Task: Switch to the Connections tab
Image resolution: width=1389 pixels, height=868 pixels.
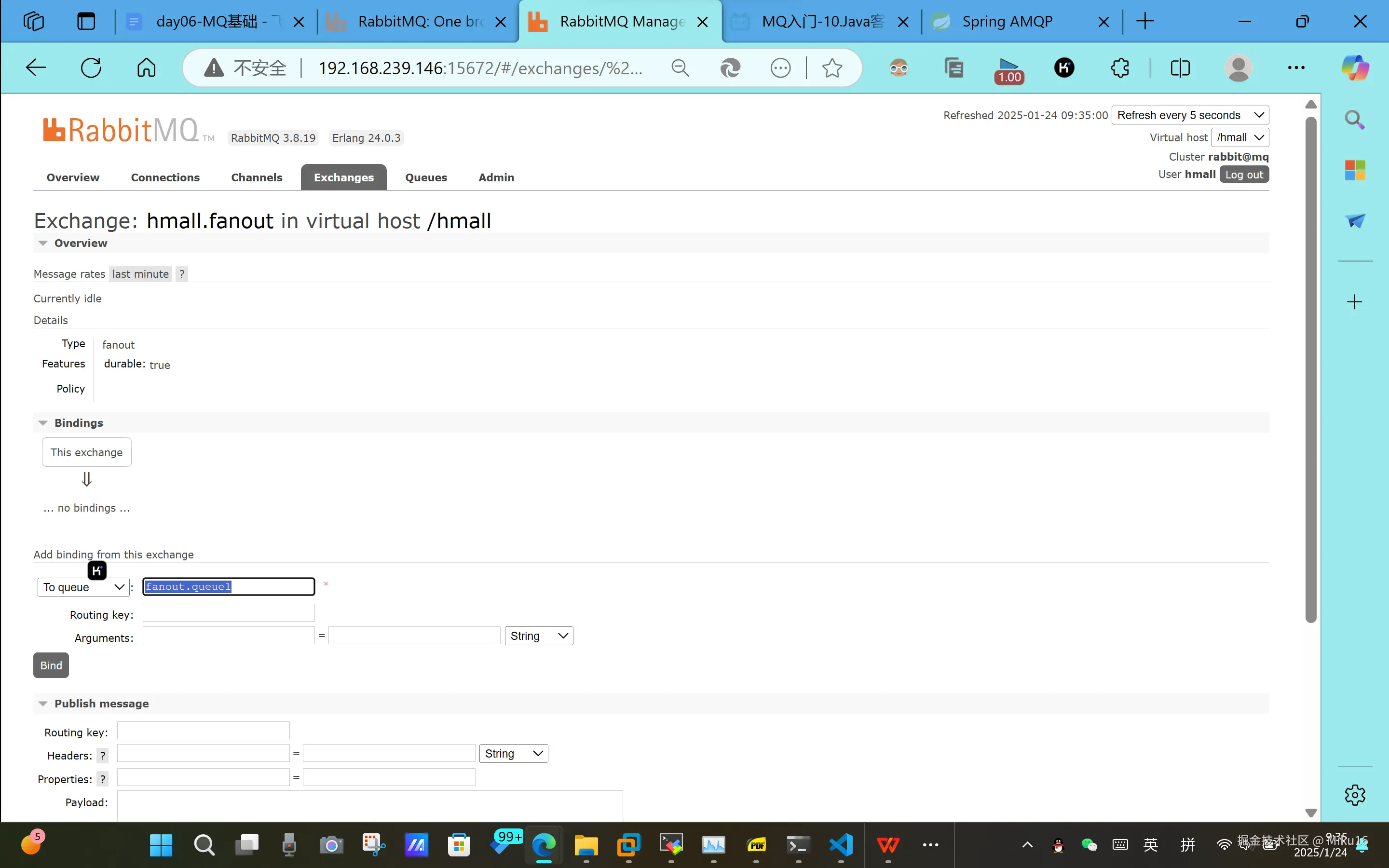Action: (165, 177)
